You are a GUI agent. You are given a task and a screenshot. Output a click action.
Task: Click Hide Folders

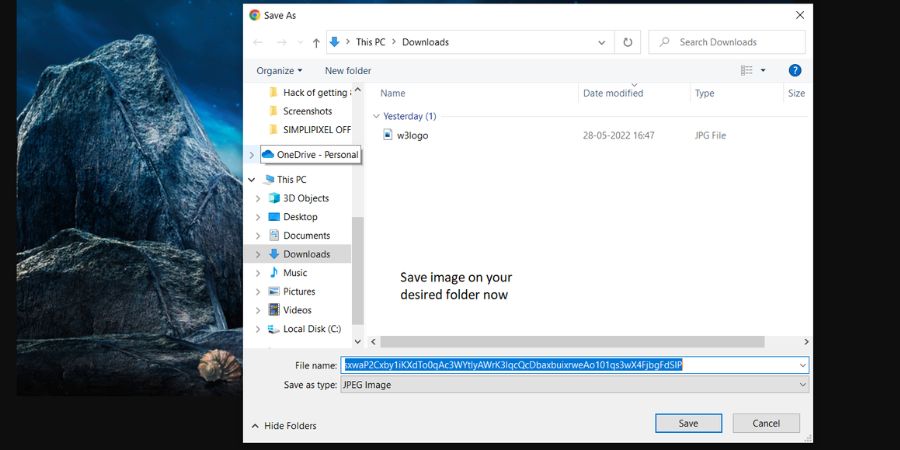click(x=285, y=426)
